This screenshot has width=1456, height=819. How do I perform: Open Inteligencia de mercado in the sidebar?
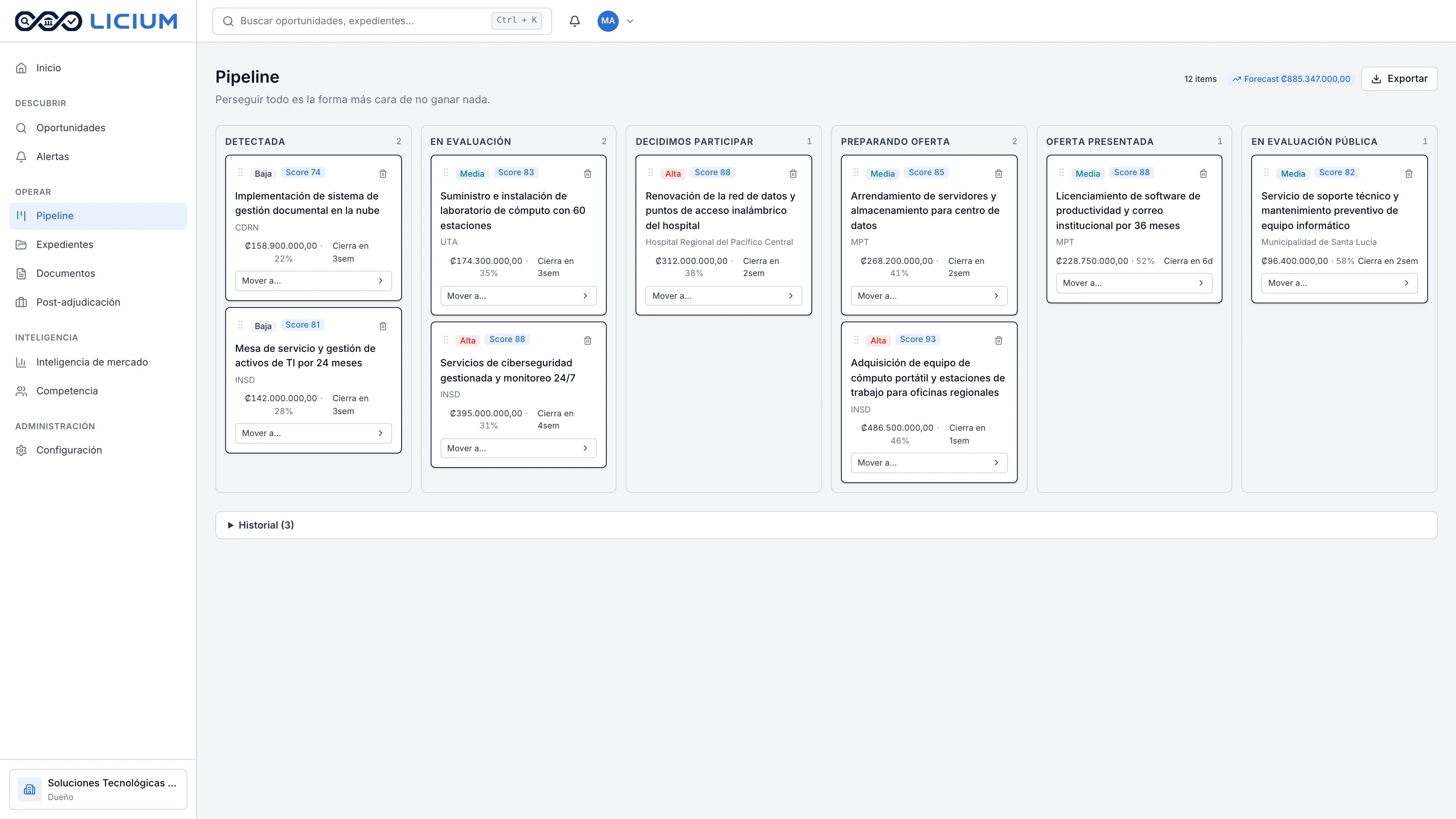[x=98, y=362]
